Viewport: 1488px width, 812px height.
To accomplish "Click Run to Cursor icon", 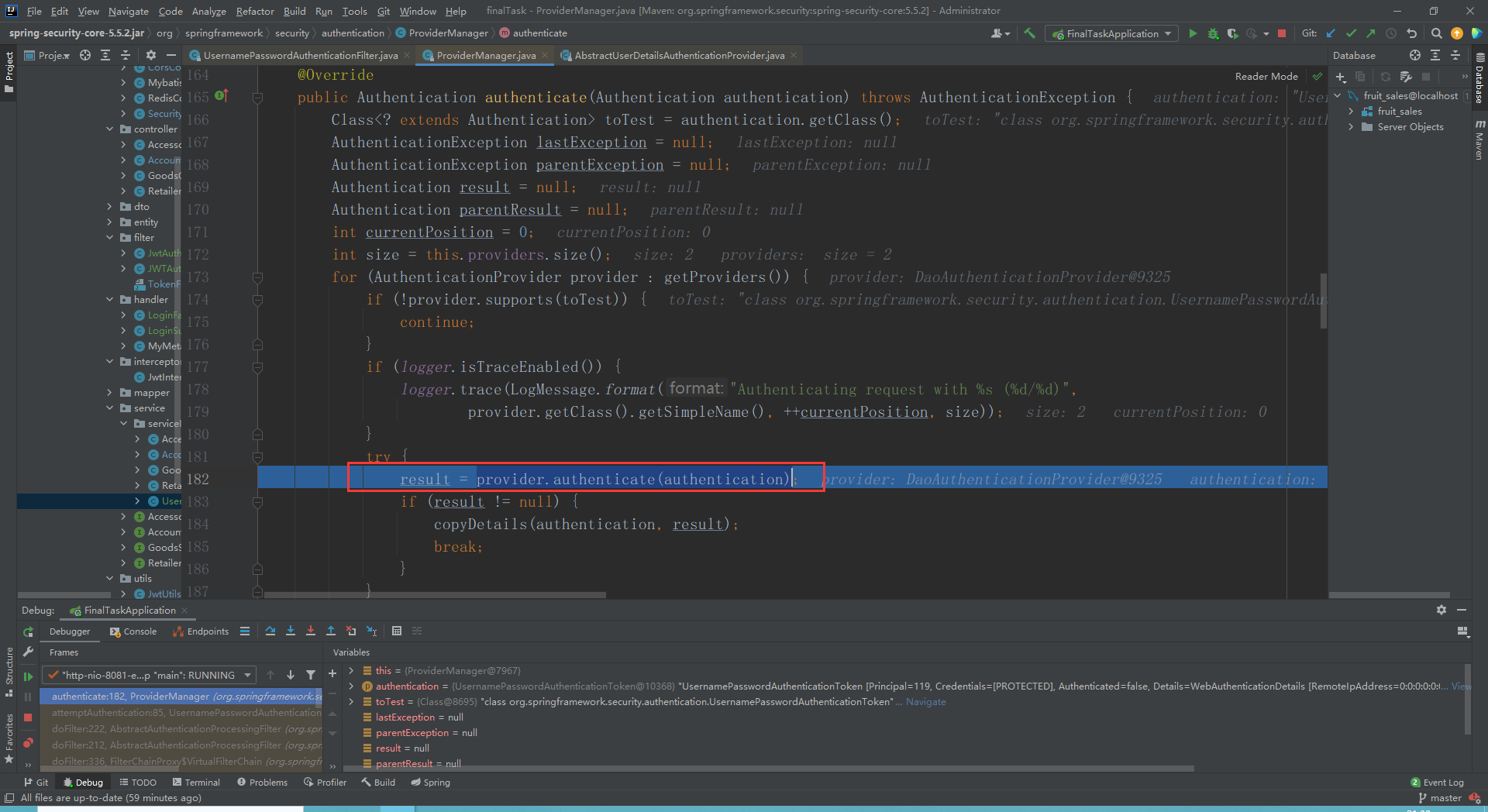I will [371, 631].
